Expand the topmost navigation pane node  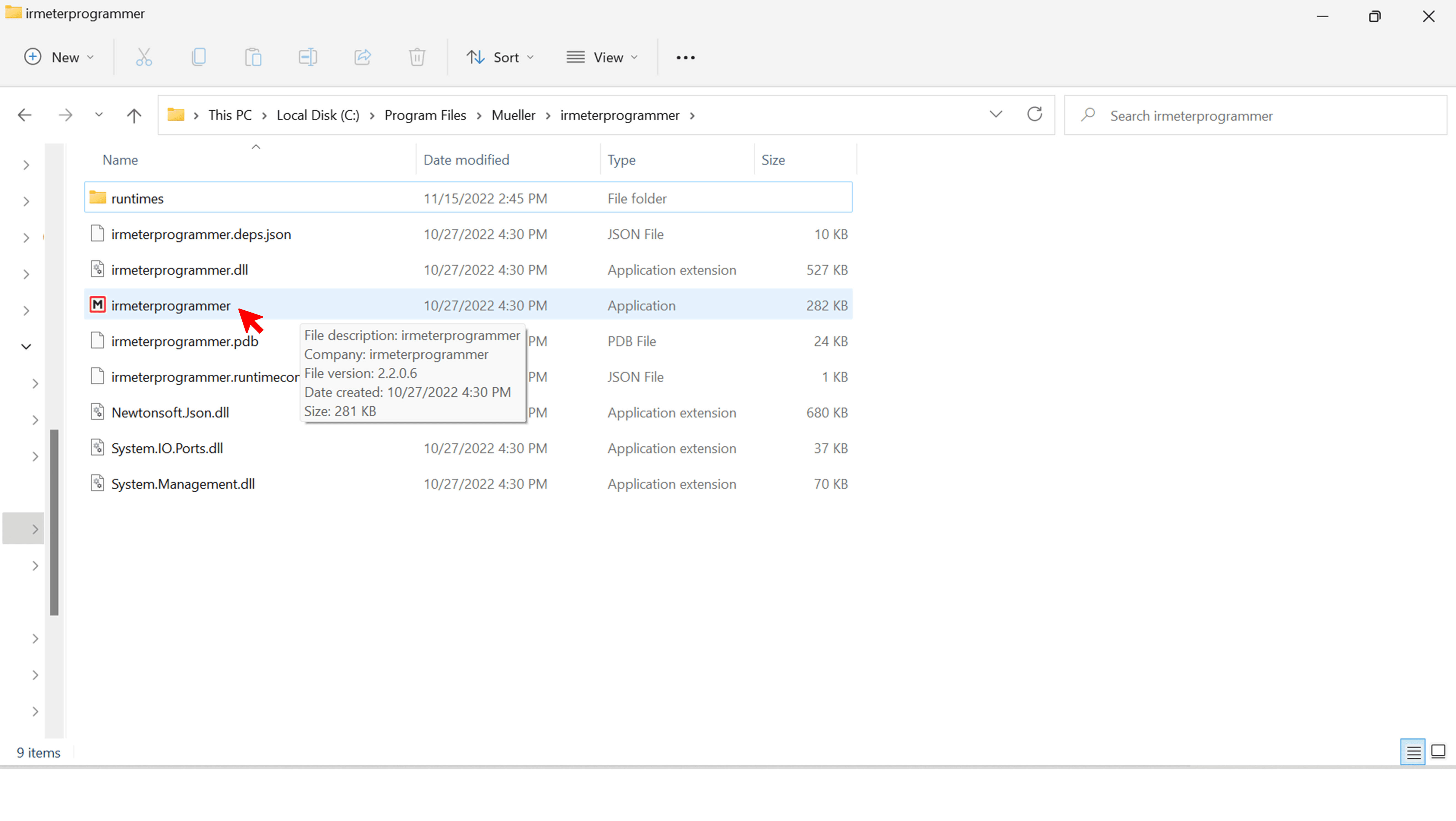click(x=26, y=165)
